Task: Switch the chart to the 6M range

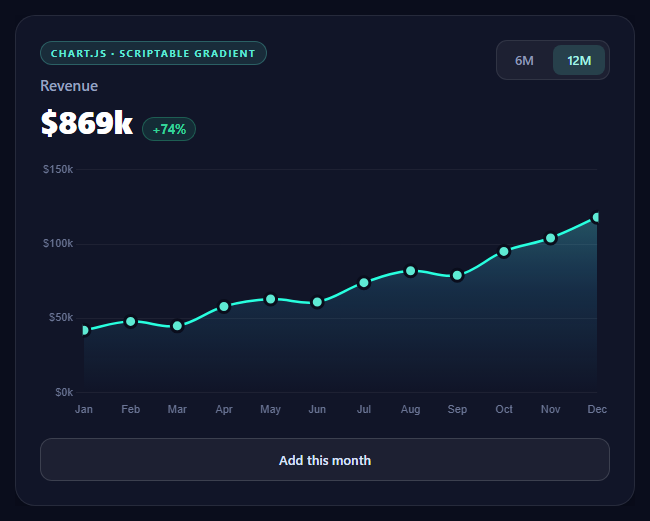Action: [x=524, y=61]
